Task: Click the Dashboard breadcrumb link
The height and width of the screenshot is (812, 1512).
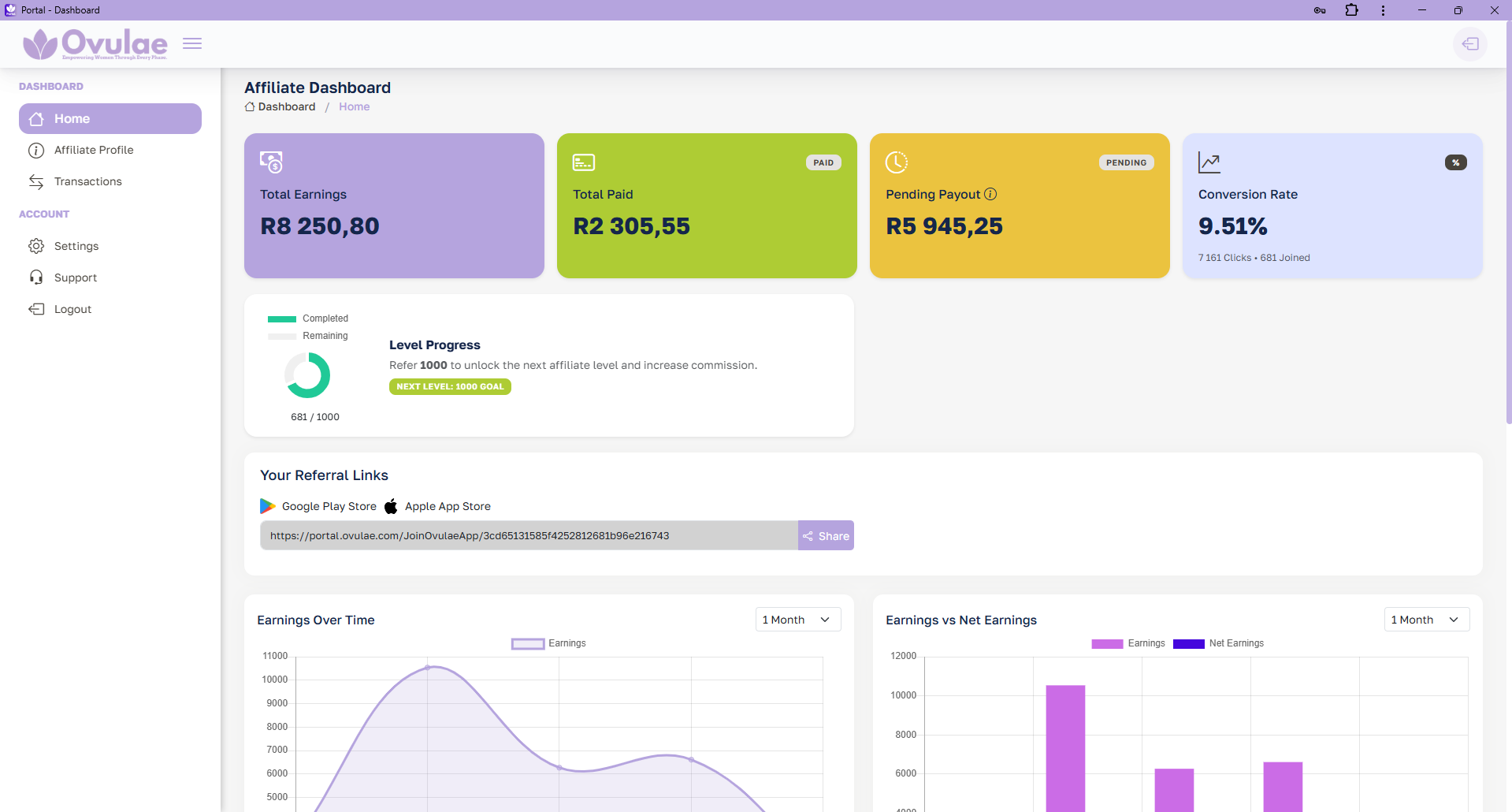Action: [x=286, y=106]
